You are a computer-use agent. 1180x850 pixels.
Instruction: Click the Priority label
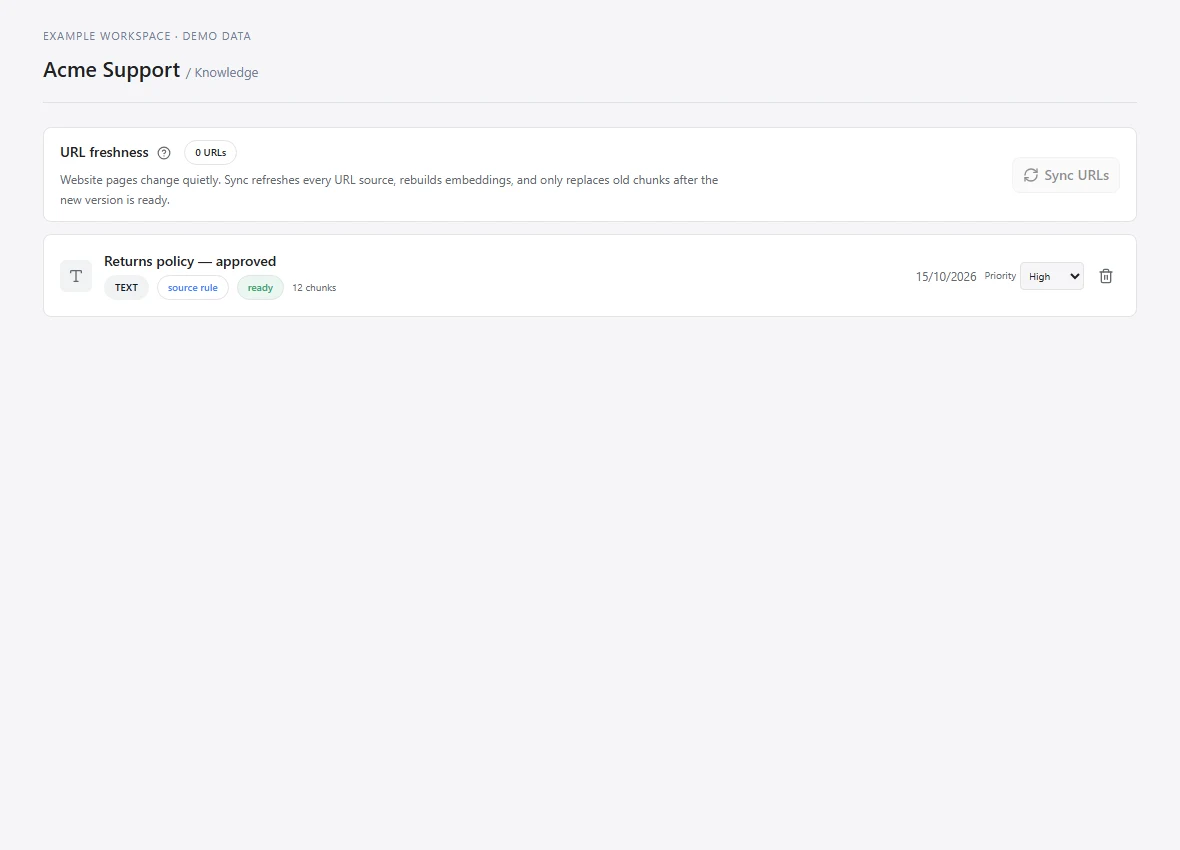click(1000, 276)
